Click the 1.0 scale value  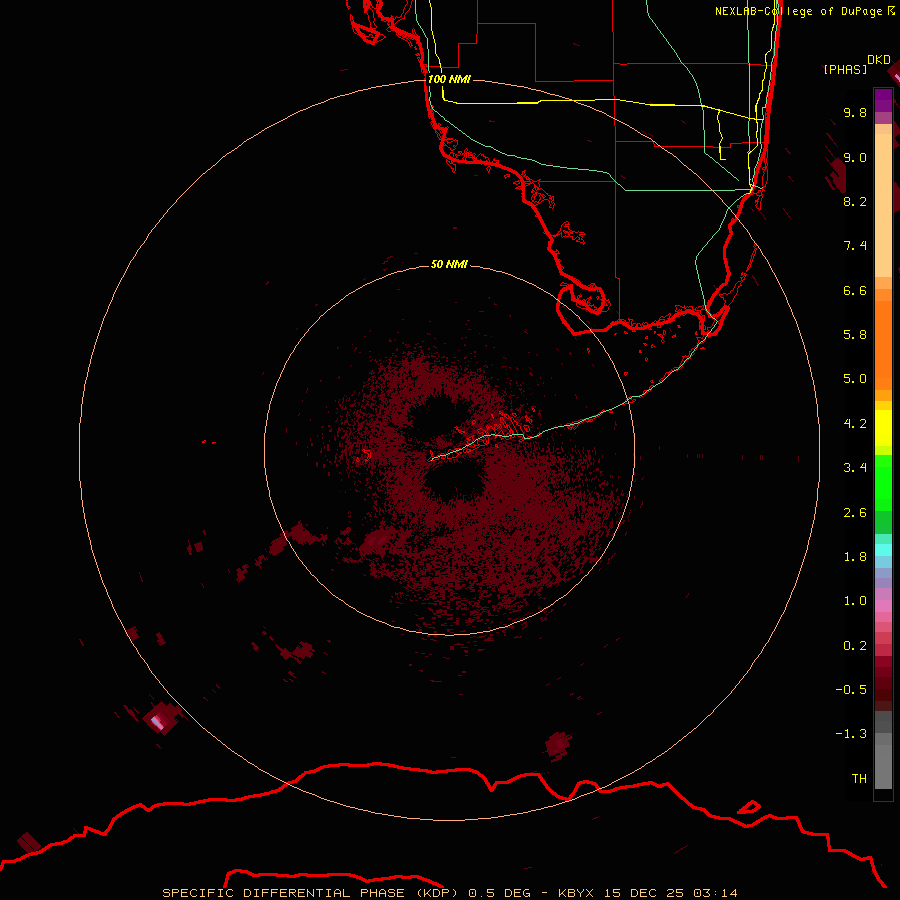tap(855, 601)
